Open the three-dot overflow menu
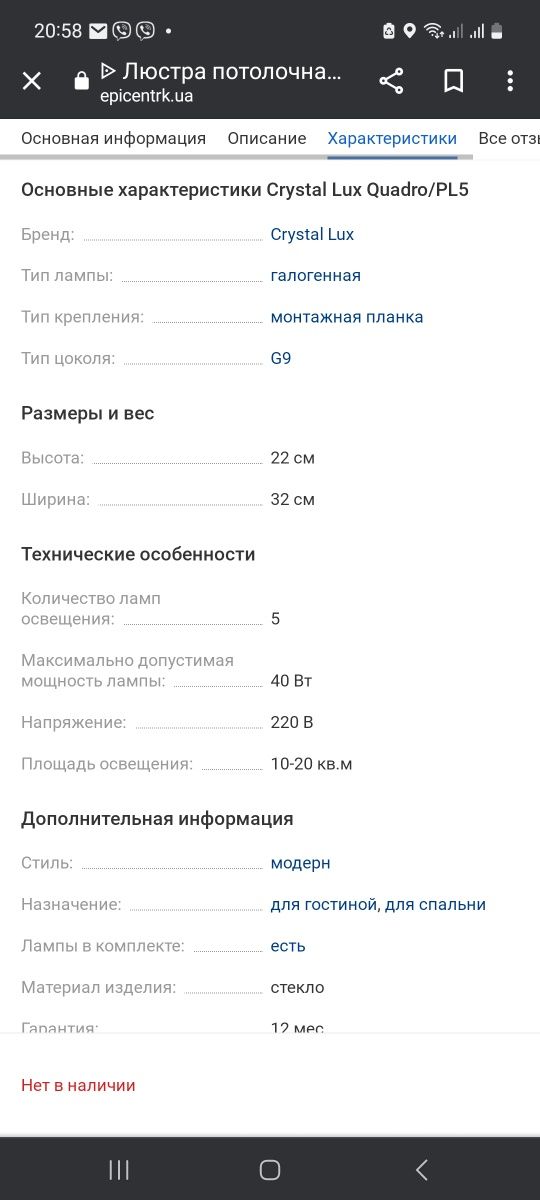This screenshot has width=540, height=1200. [510, 81]
